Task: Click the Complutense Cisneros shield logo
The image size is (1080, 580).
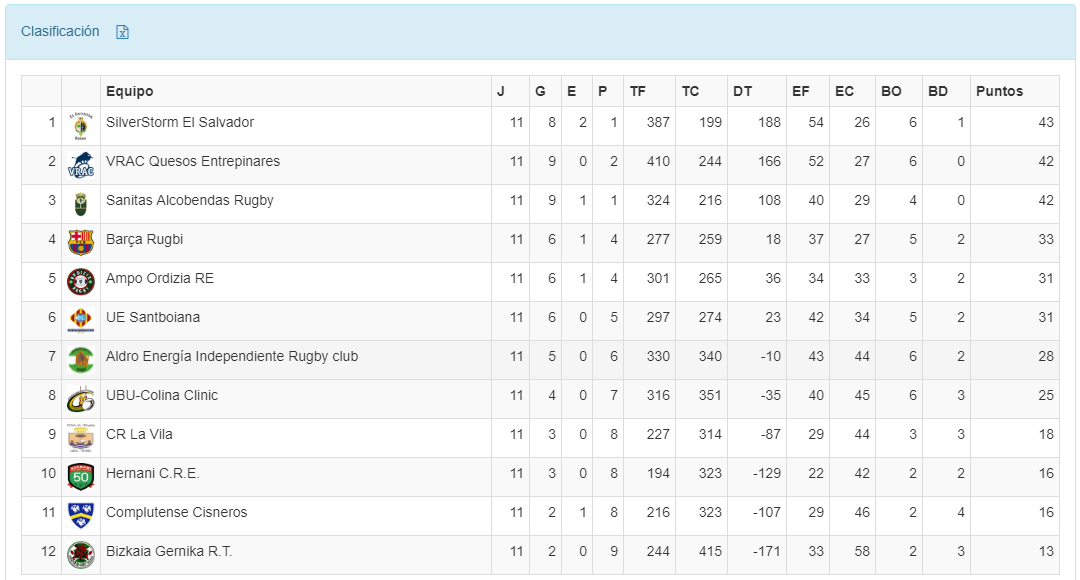Action: point(80,516)
